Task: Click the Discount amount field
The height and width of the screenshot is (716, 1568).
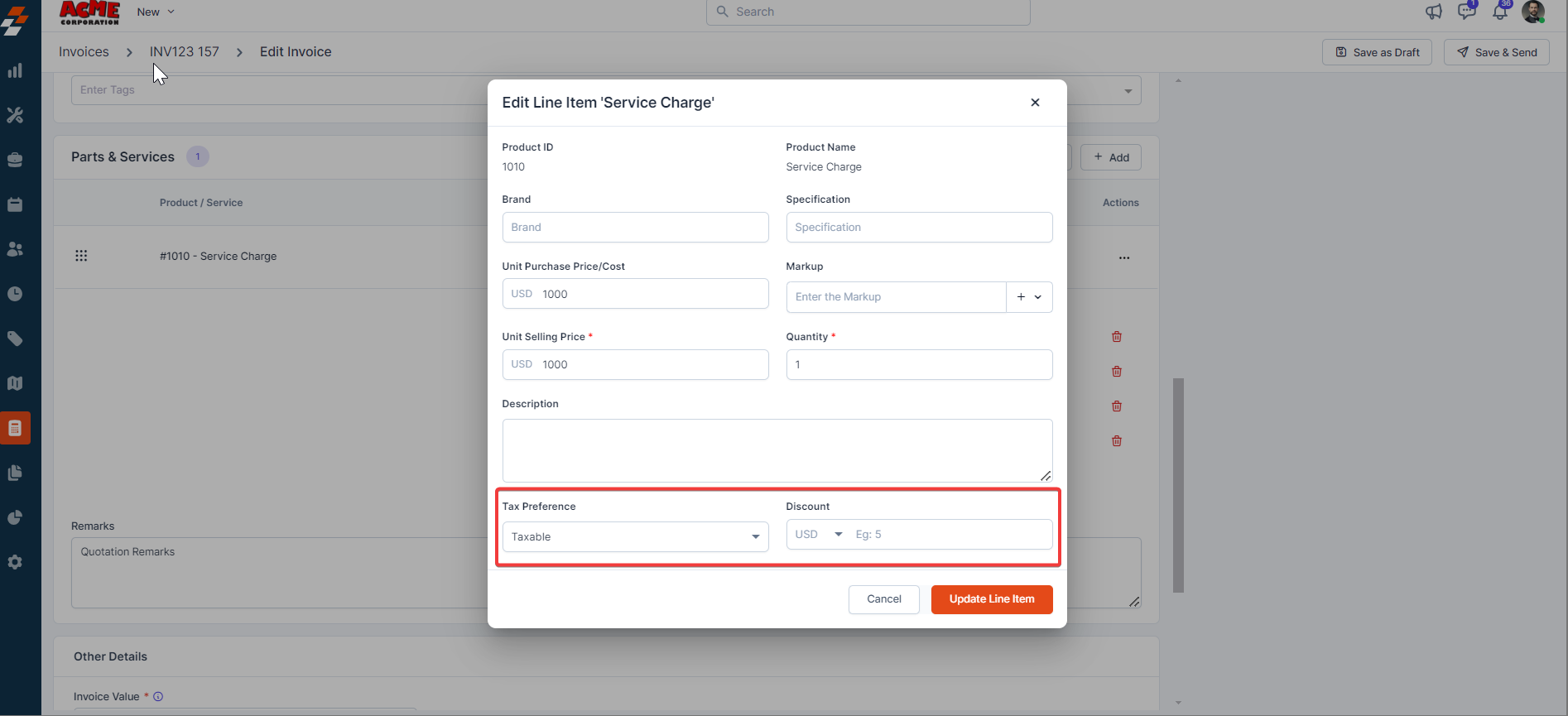Action: point(950,535)
